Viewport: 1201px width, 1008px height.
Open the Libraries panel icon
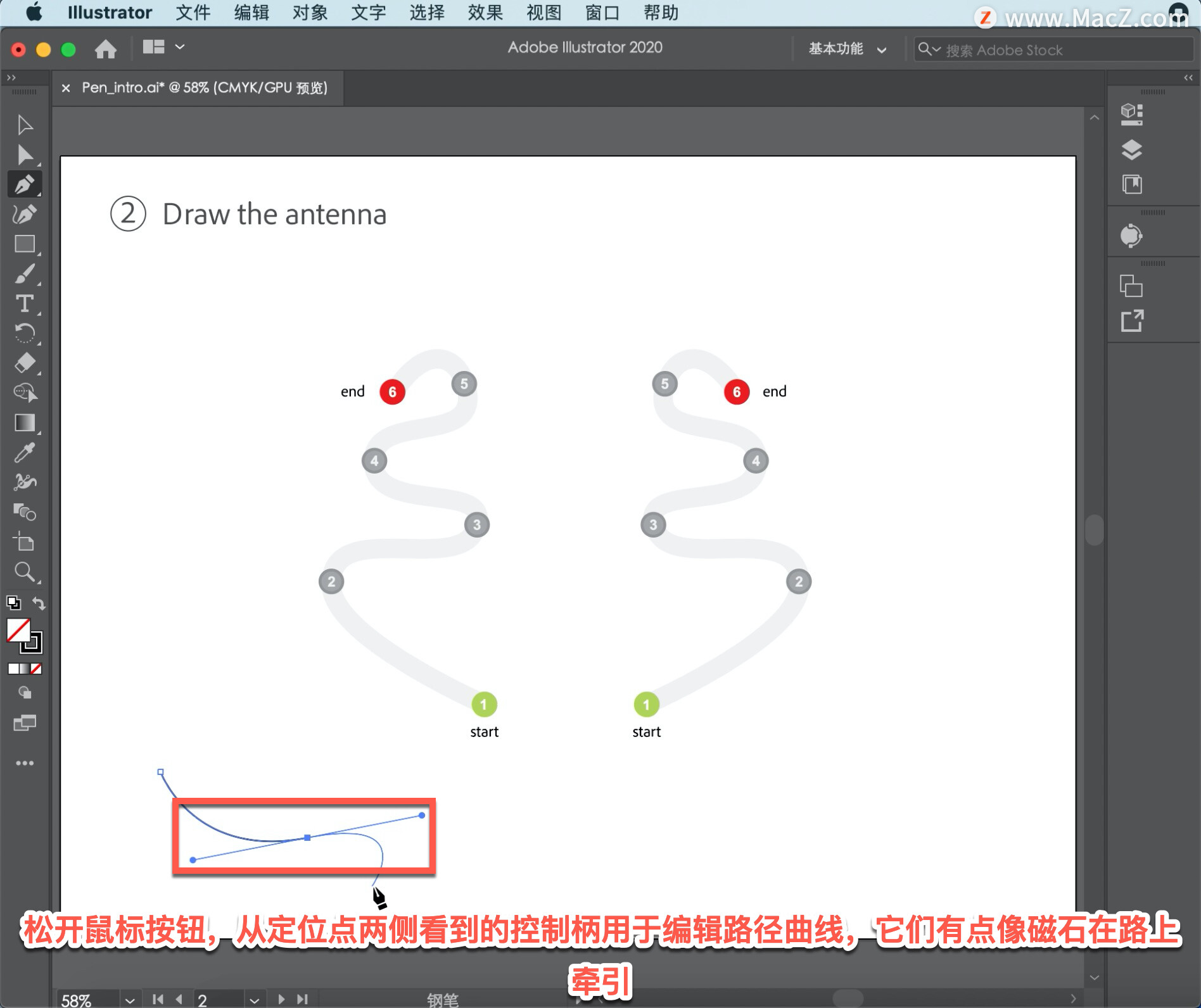[x=1131, y=184]
